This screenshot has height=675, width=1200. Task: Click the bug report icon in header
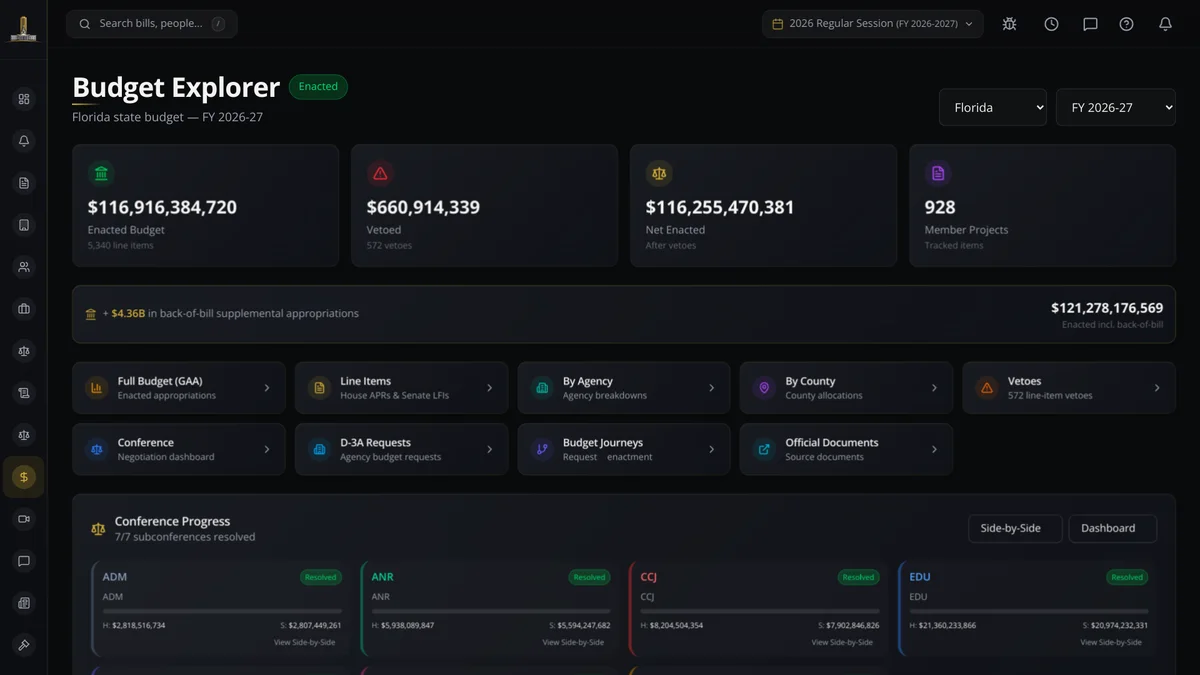[x=1009, y=24]
